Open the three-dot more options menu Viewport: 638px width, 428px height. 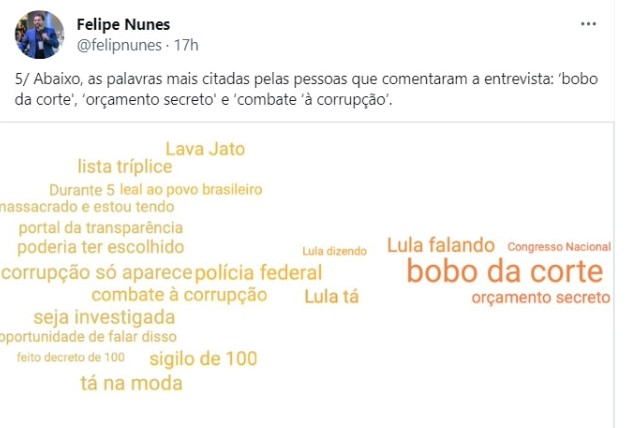point(588,23)
